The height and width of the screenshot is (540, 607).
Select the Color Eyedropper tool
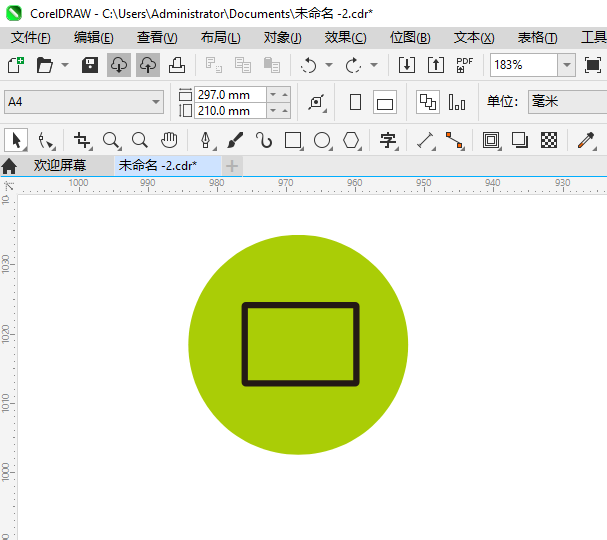point(586,140)
